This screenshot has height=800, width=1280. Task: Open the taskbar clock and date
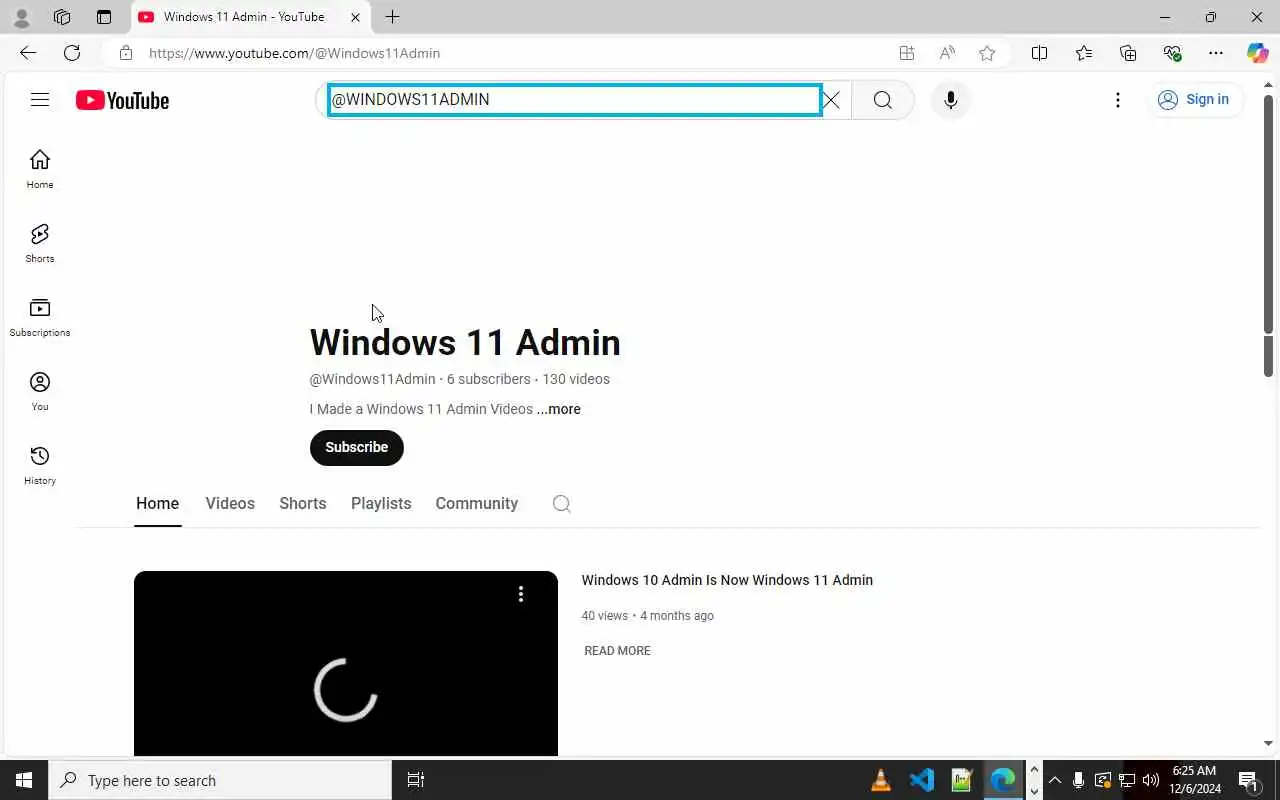(1195, 780)
